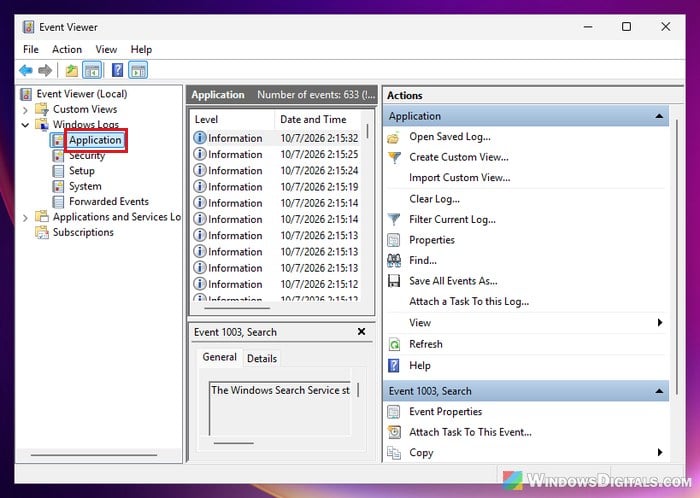The image size is (700, 498).
Task: Toggle Show/Hide Console Tree toolbar icon
Action: coord(92,70)
